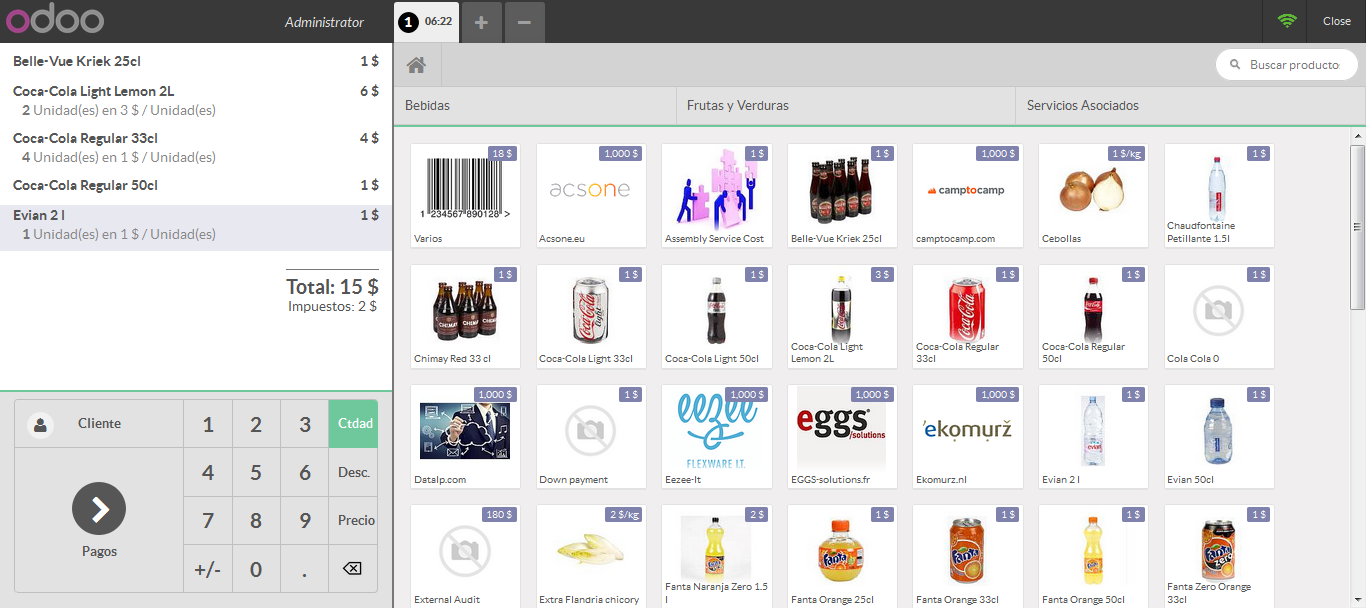Image resolution: width=1366 pixels, height=608 pixels.
Task: Select Belle-Vue Kriek 25cl order line
Action: coord(196,61)
